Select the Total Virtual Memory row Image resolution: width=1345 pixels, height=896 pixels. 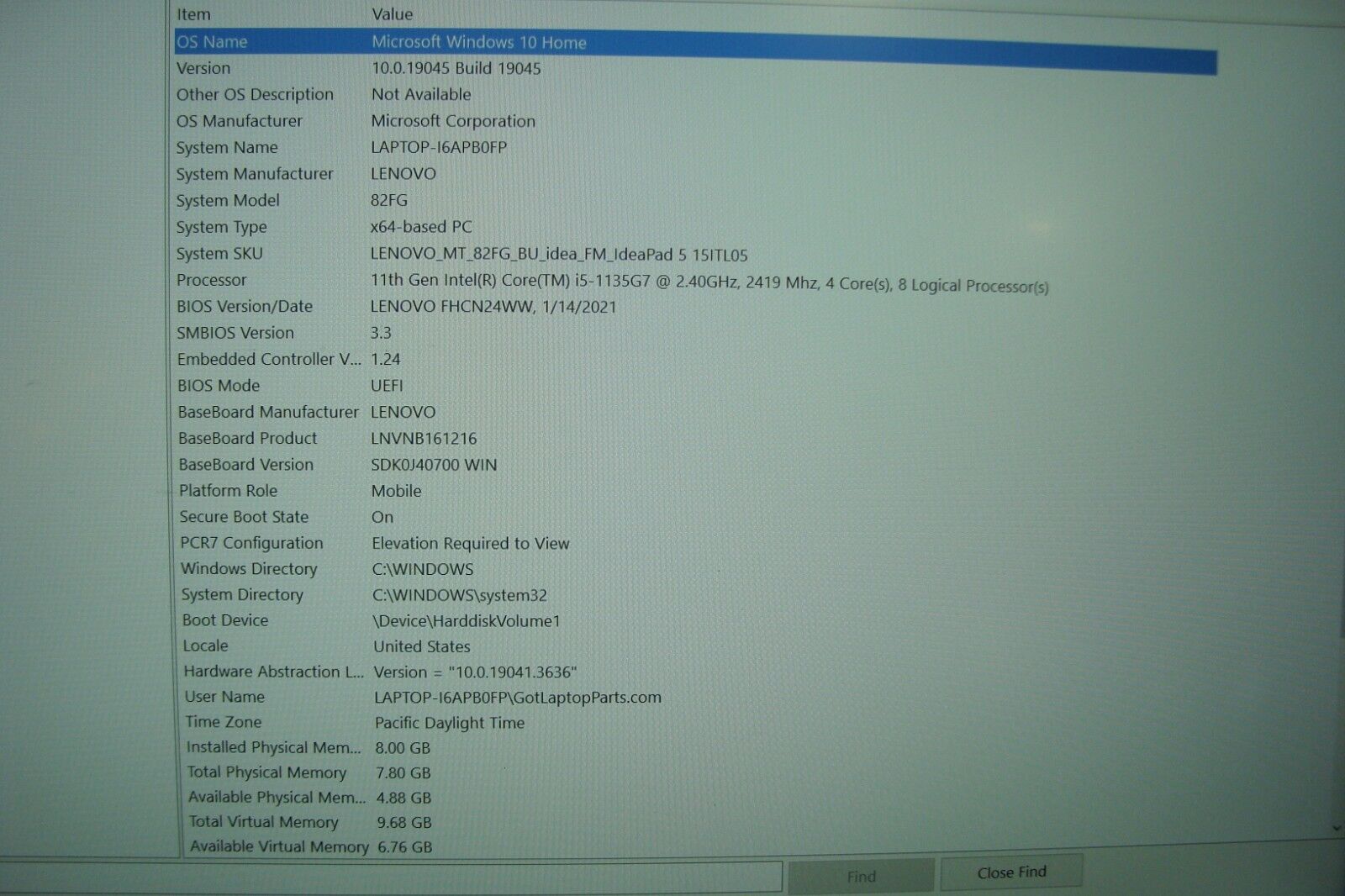tap(263, 822)
